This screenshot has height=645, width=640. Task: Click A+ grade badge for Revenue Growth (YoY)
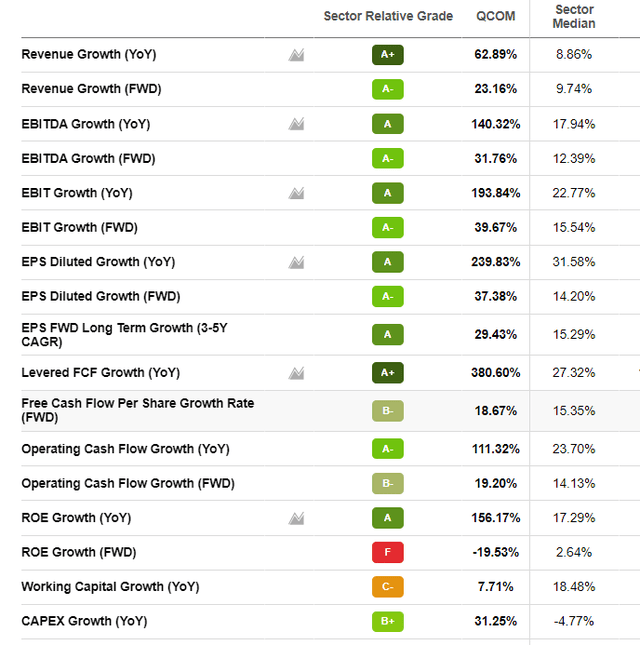point(387,54)
